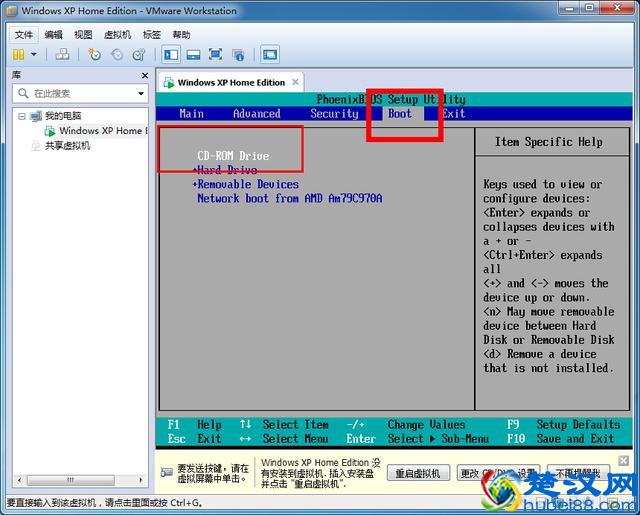The width and height of the screenshot is (640, 515).
Task: Click the library scrollbar left arrow
Action: pyautogui.click(x=19, y=480)
